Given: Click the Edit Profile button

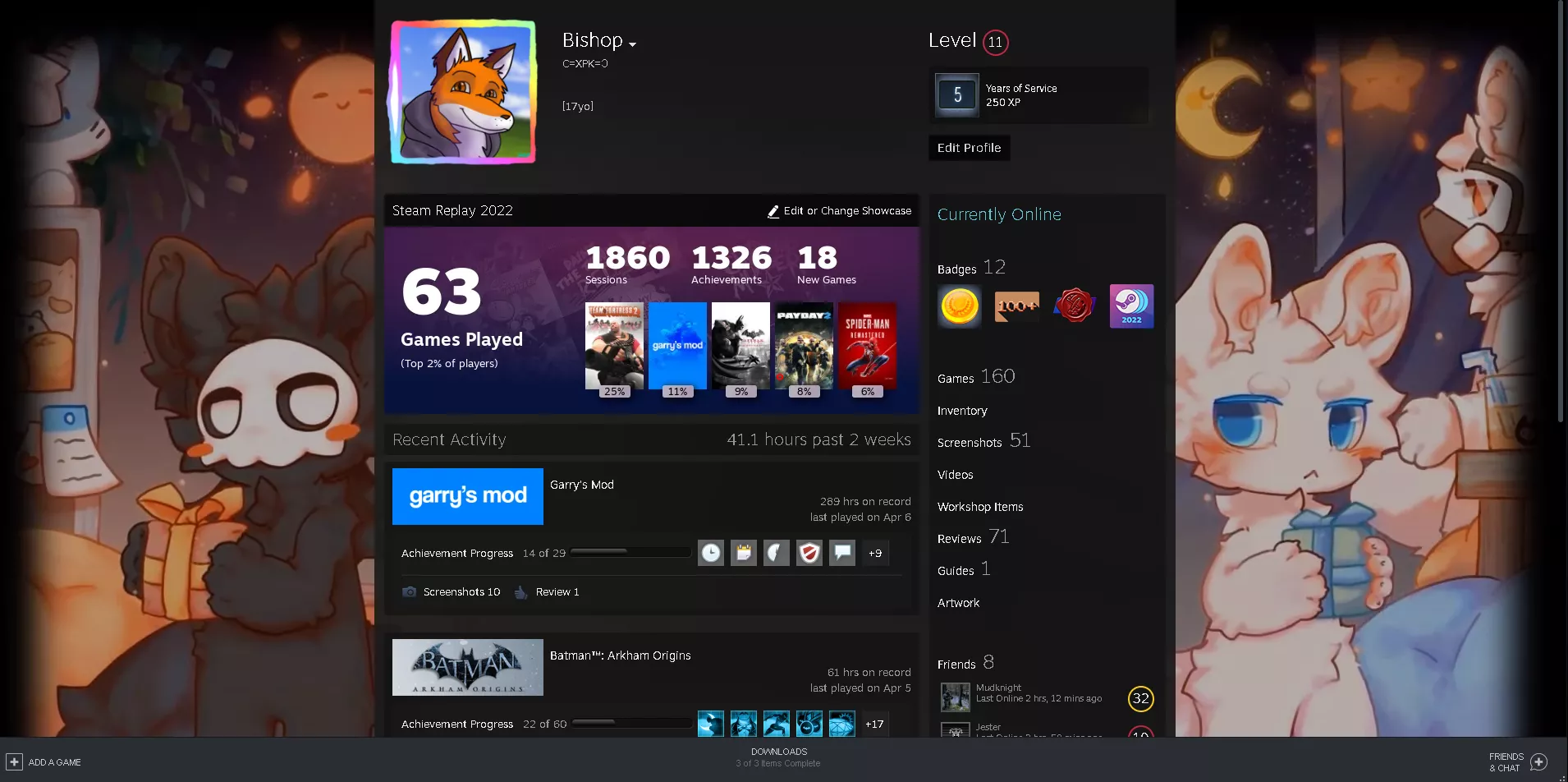Looking at the screenshot, I should 969,148.
